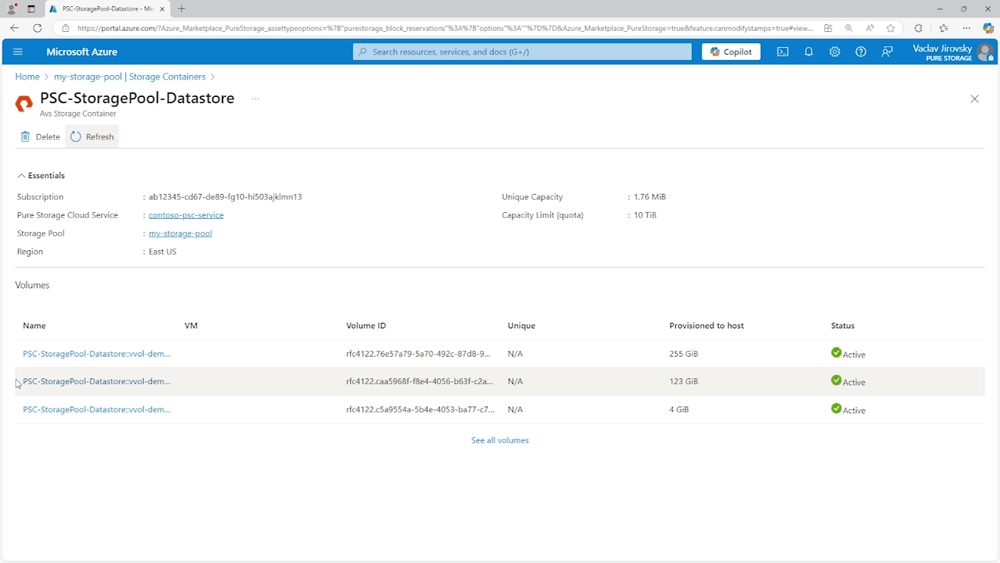Open browser zoom magnifier icon

coord(849,28)
